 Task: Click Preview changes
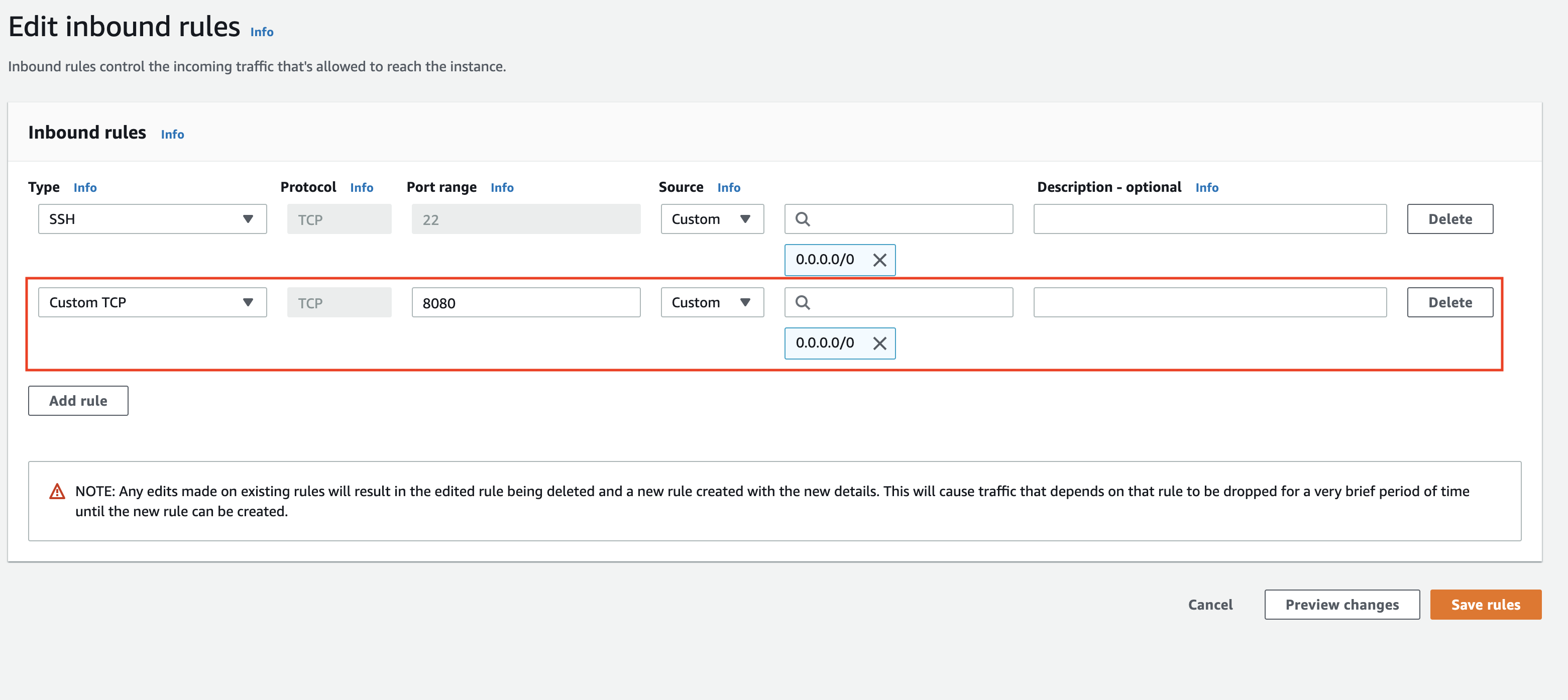1341,605
